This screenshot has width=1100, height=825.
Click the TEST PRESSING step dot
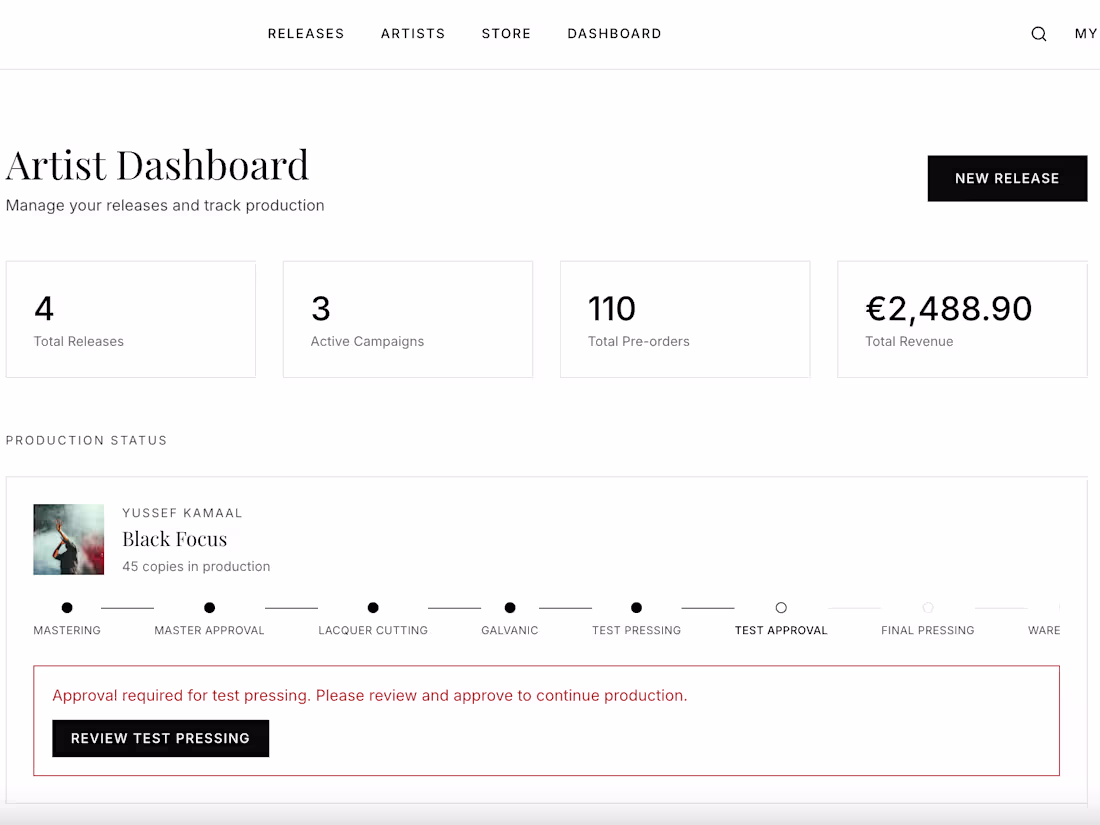(x=636, y=607)
